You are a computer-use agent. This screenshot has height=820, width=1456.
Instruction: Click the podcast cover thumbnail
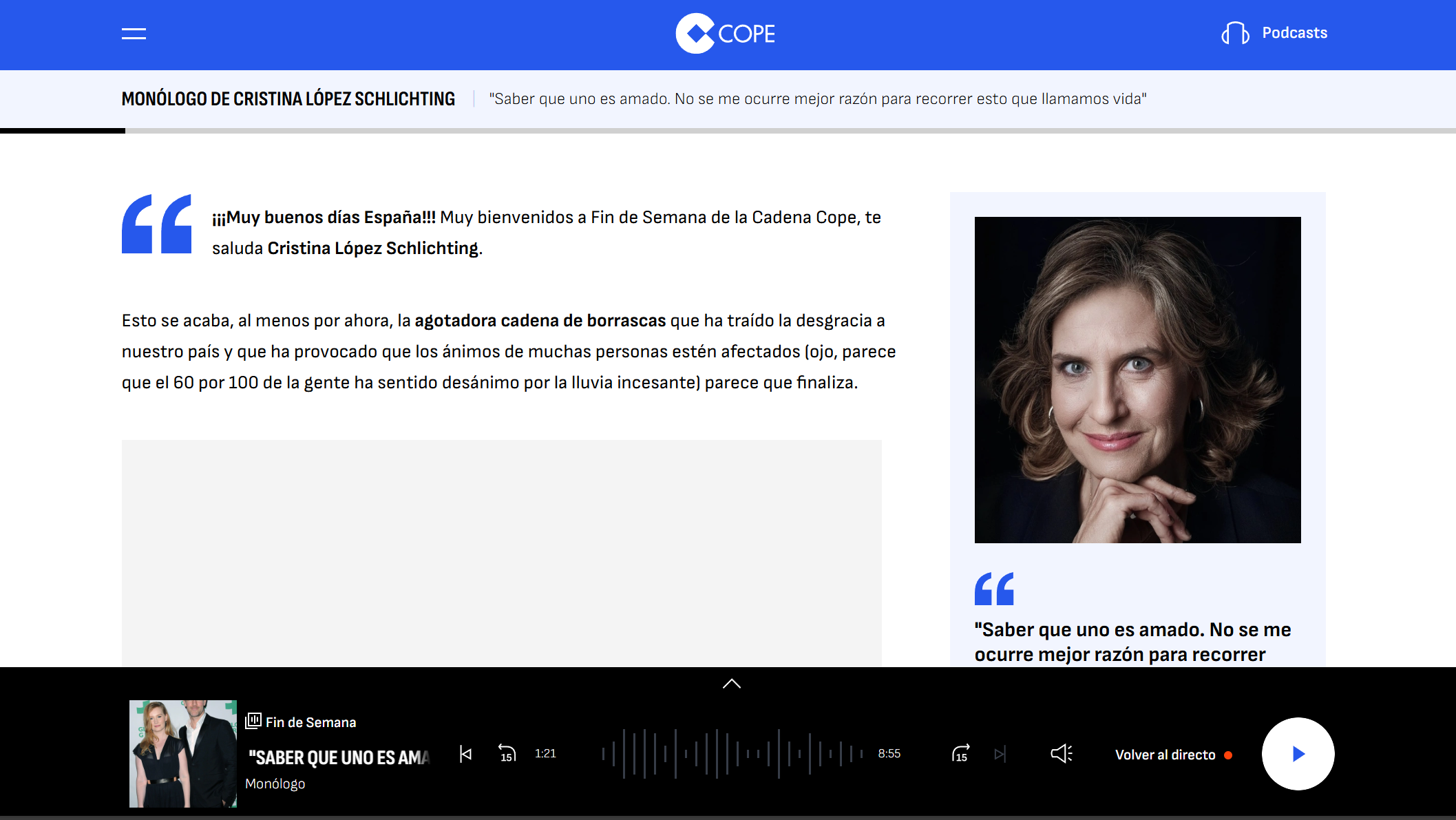pyautogui.click(x=183, y=753)
